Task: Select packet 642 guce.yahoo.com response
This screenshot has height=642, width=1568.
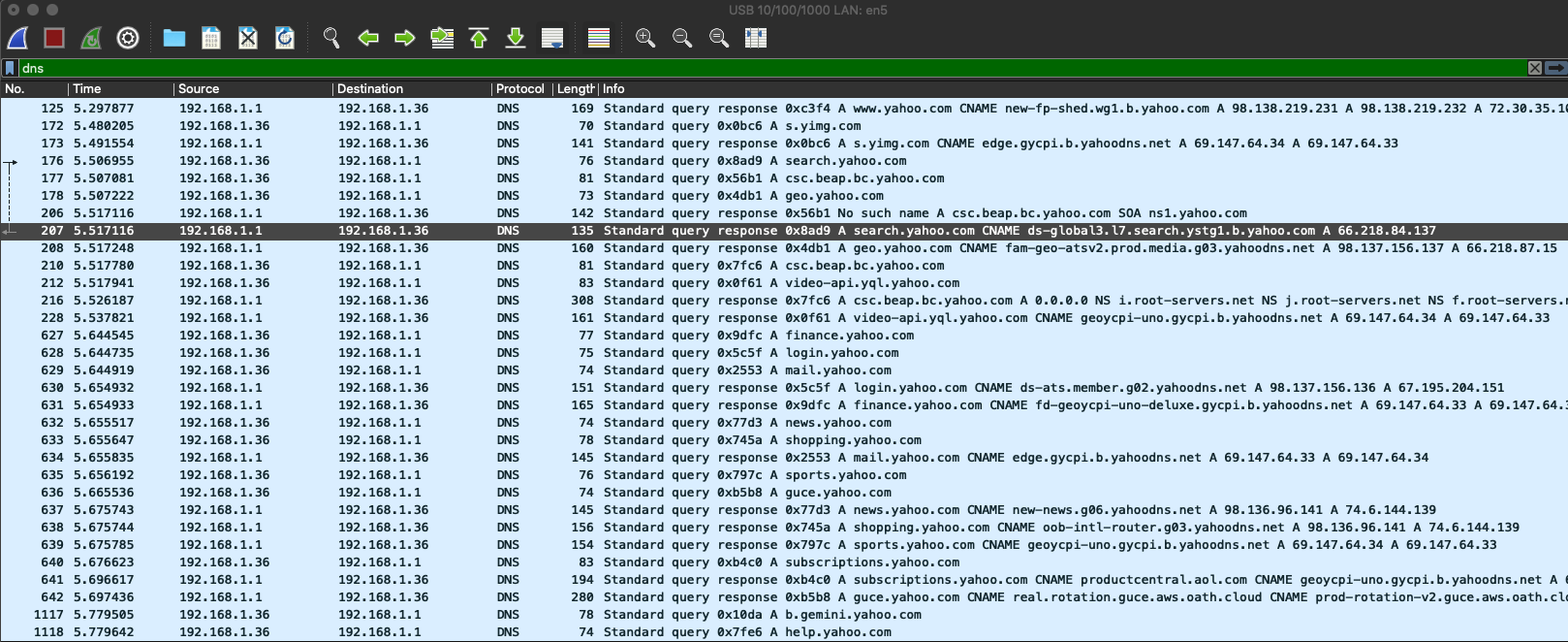Action: 784,597
